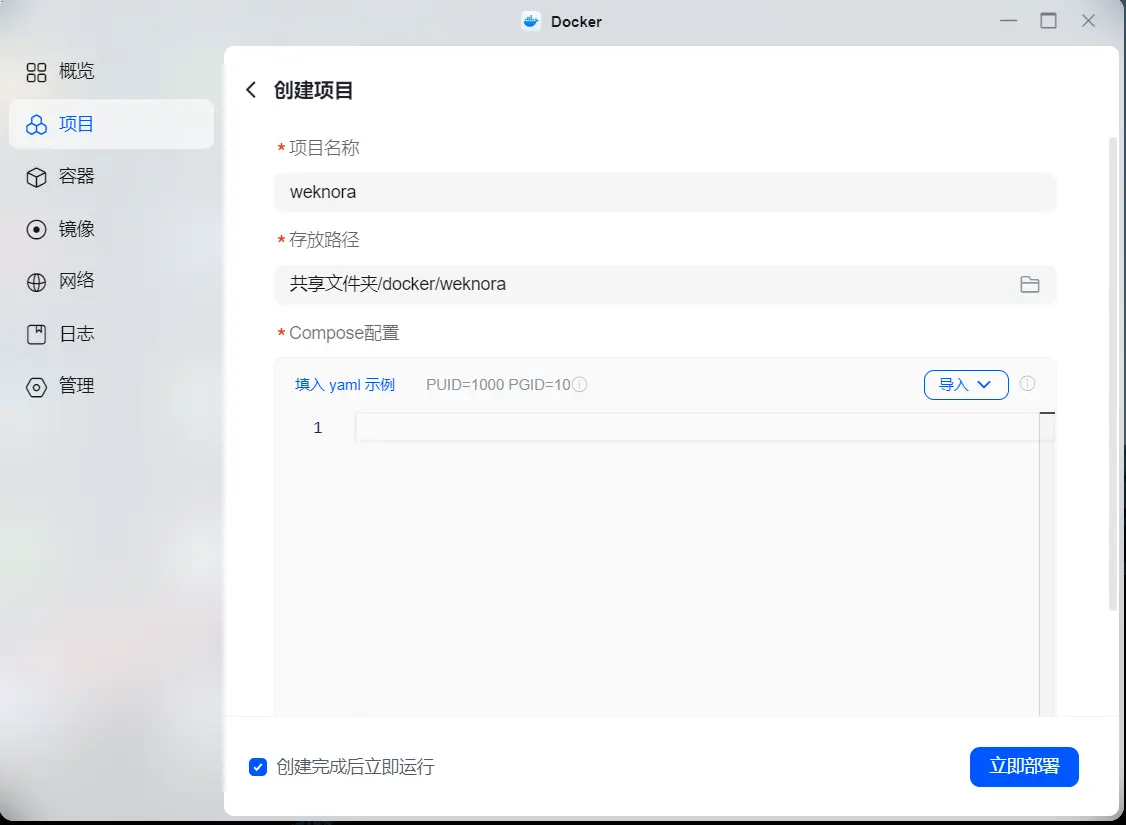1126x825 pixels.
Task: Open 管理 management section
Action: pyautogui.click(x=111, y=386)
